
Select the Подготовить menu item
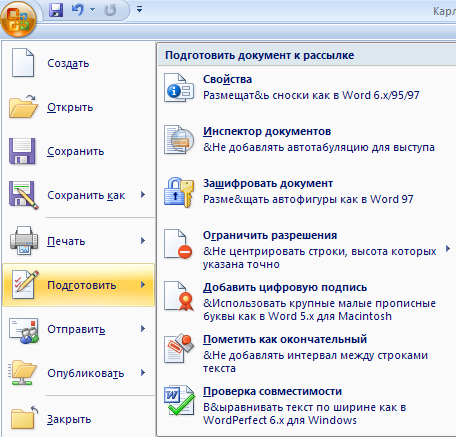click(79, 285)
